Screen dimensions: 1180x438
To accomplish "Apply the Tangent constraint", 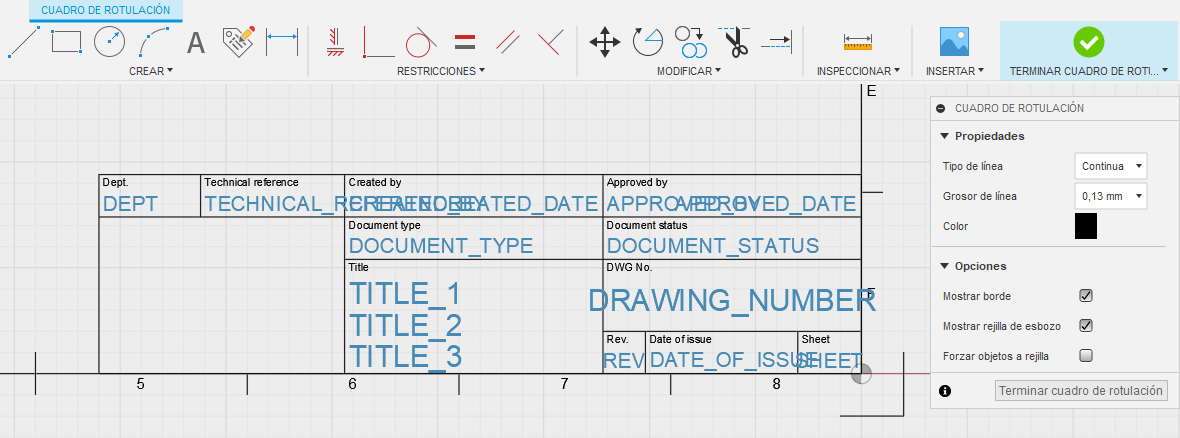I will [x=421, y=42].
